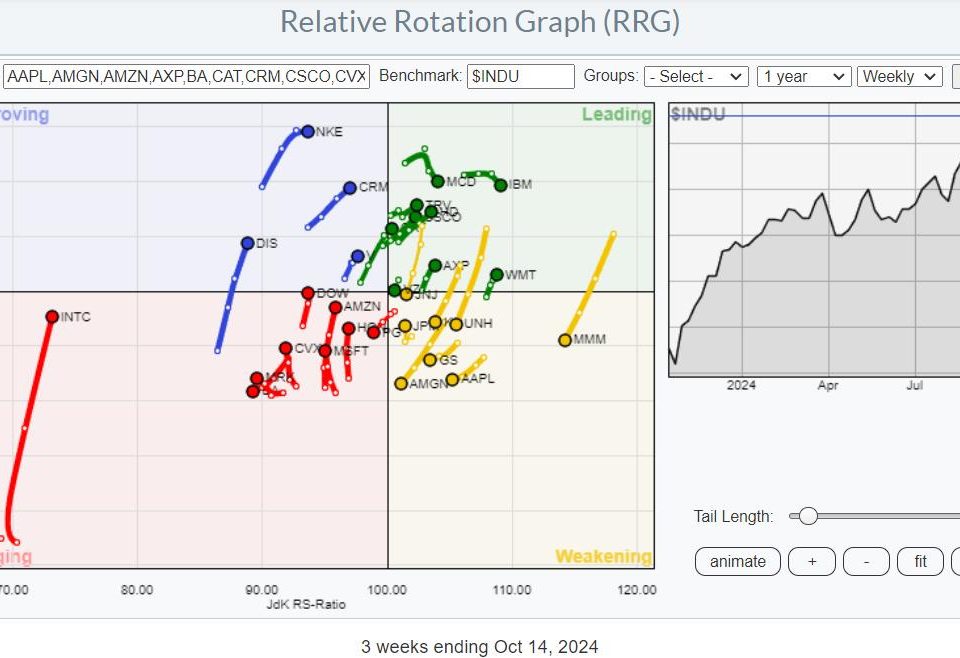Select the IBM green data point

point(501,185)
